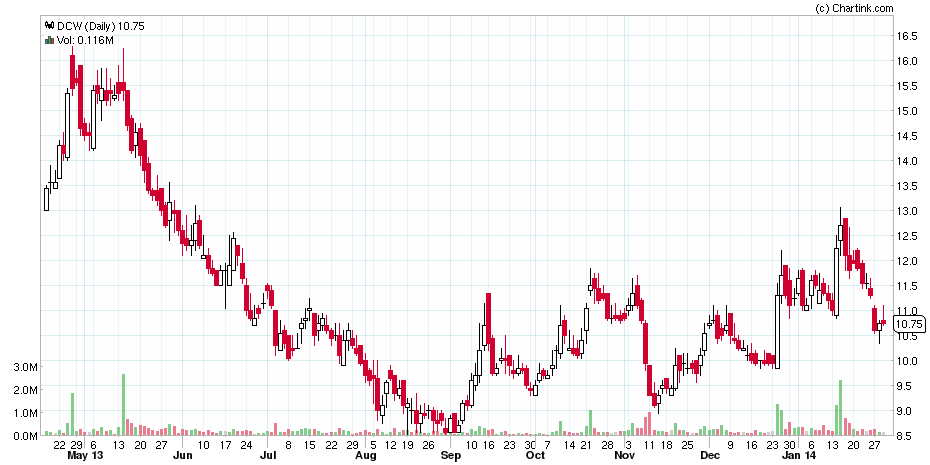This screenshot has width=930, height=465.
Task: Click the '9' date label in December
Action: point(730,445)
